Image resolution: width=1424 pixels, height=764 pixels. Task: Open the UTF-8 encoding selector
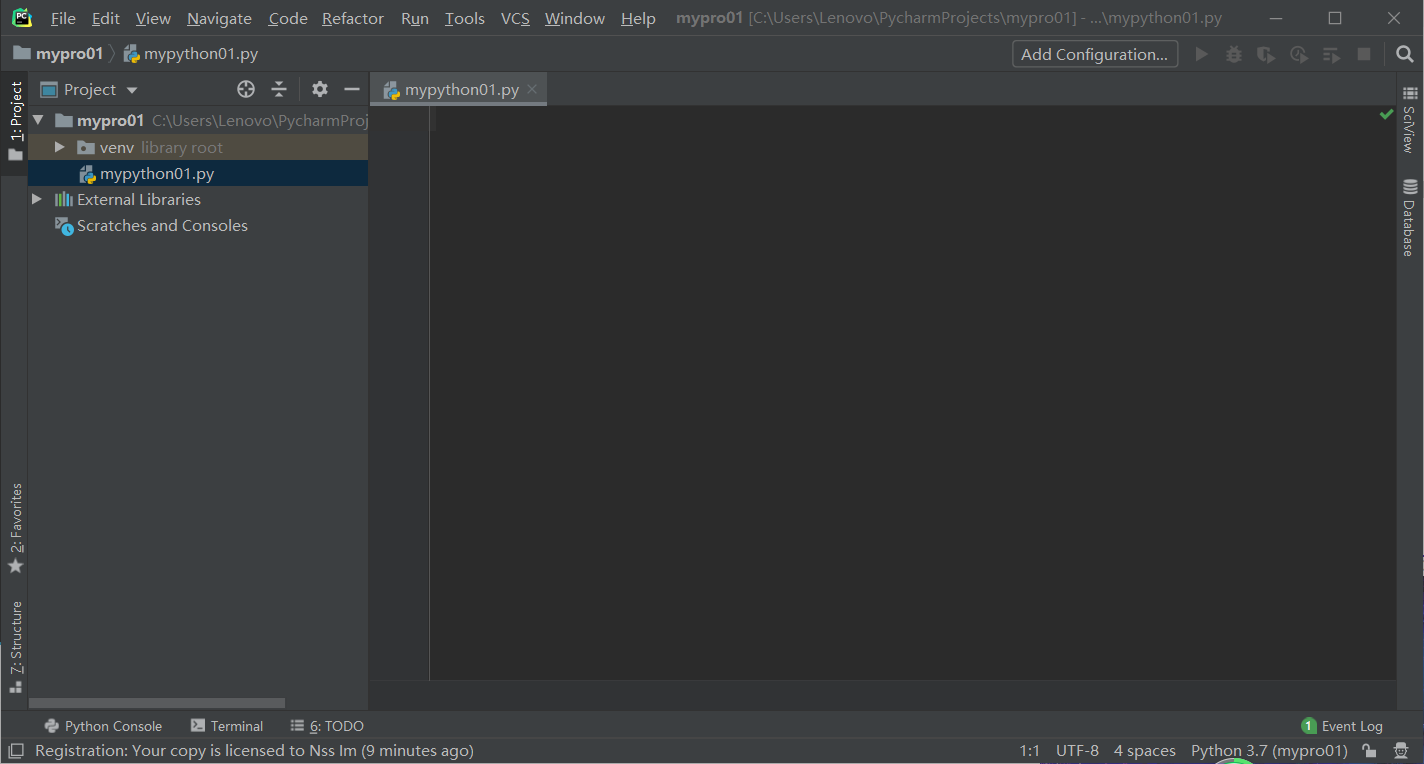pos(1077,750)
